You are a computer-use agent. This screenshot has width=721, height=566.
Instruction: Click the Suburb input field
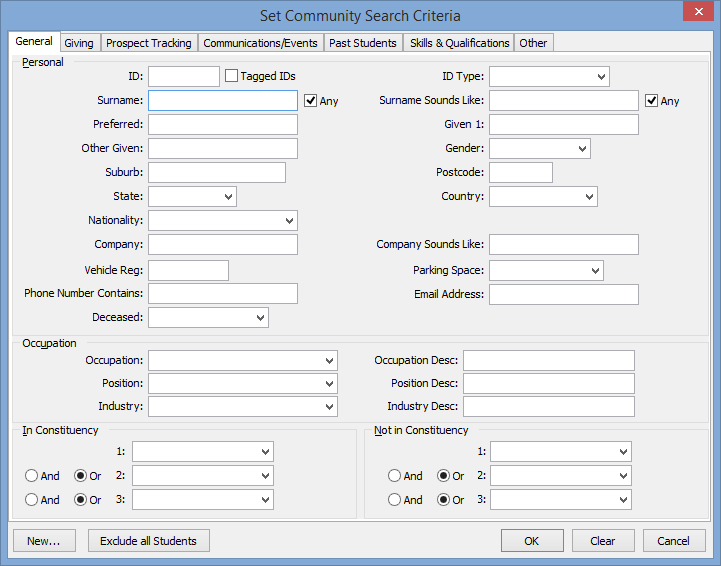click(217, 172)
